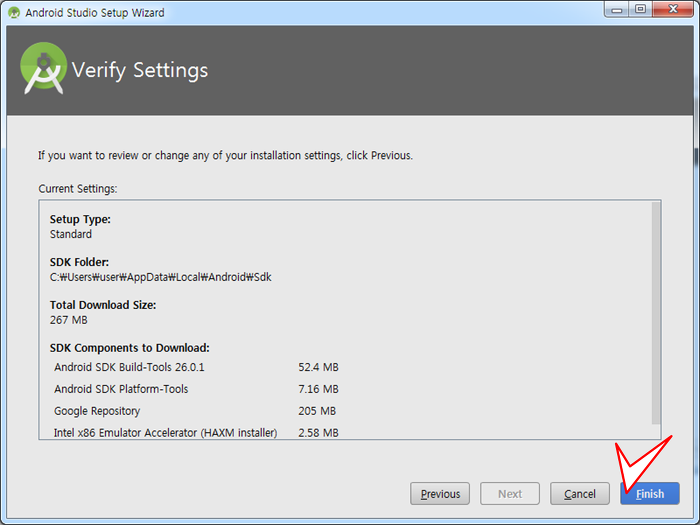Viewport: 700px width, 525px height.
Task: Maximize the Setup Wizard window
Action: click(640, 9)
